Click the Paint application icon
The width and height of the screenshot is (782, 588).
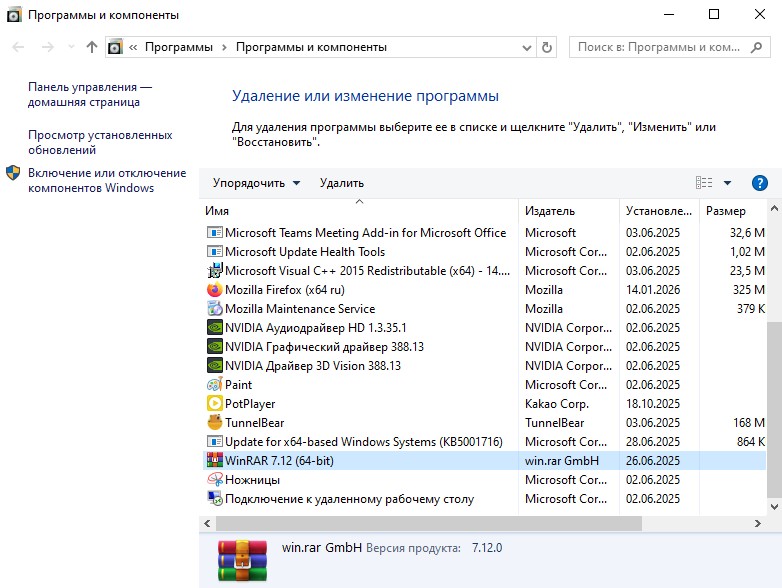214,385
